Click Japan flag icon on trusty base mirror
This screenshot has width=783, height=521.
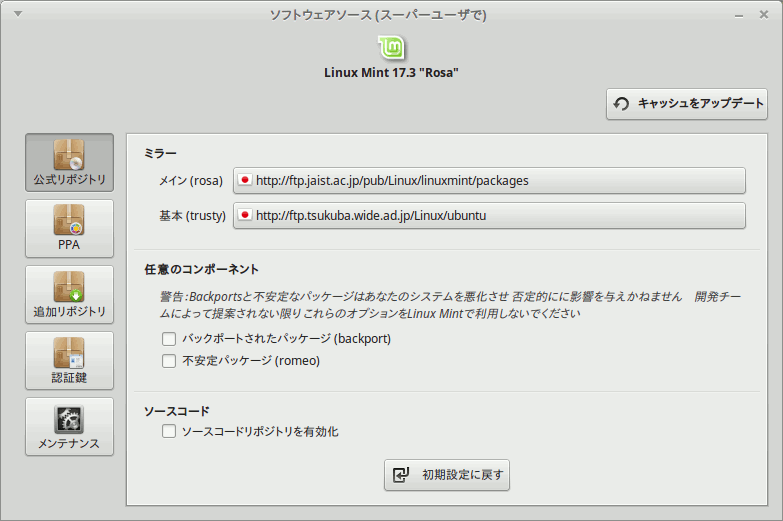point(245,215)
